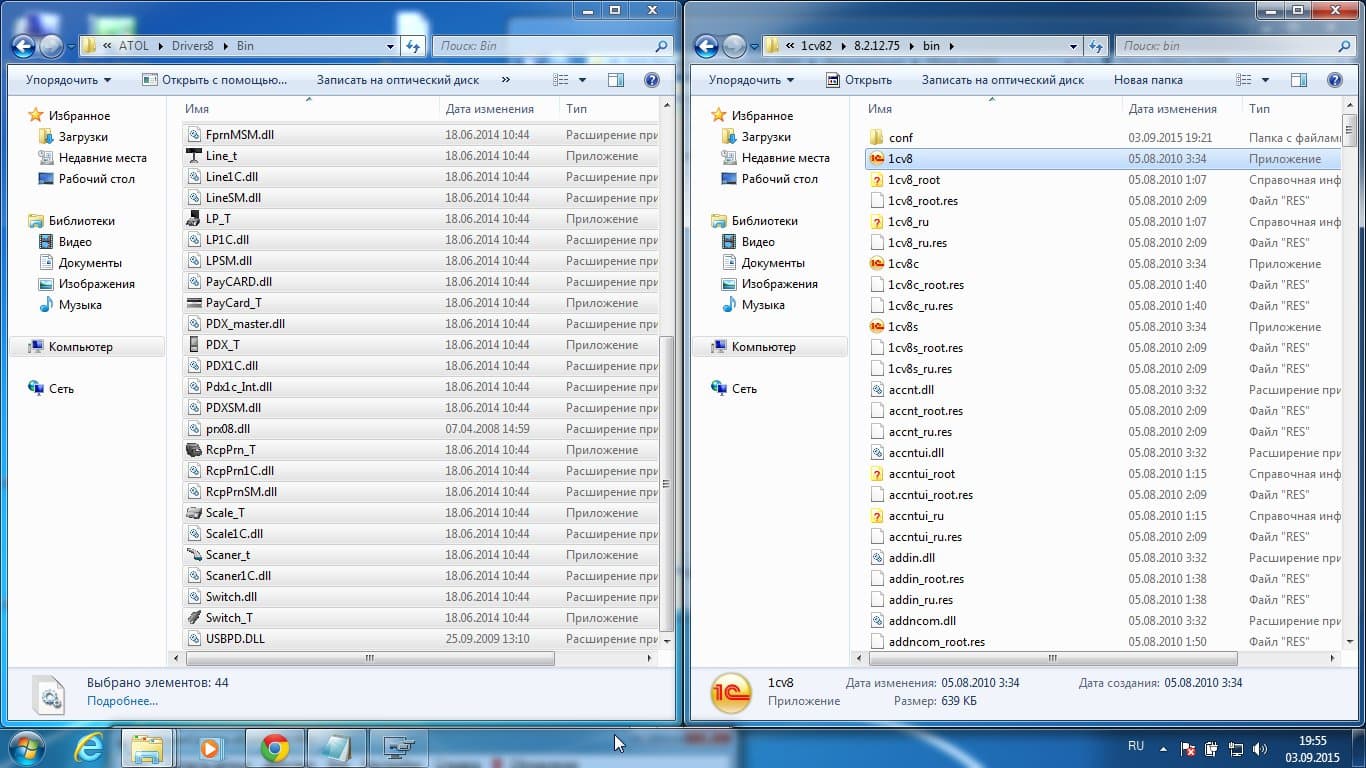Go back in the right Explorer window
Viewport: 1366px width, 768px height.
pyautogui.click(x=706, y=46)
